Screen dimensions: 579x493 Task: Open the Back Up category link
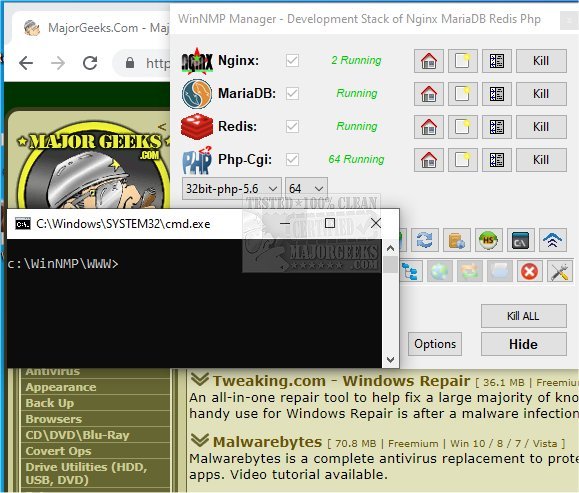[50, 403]
